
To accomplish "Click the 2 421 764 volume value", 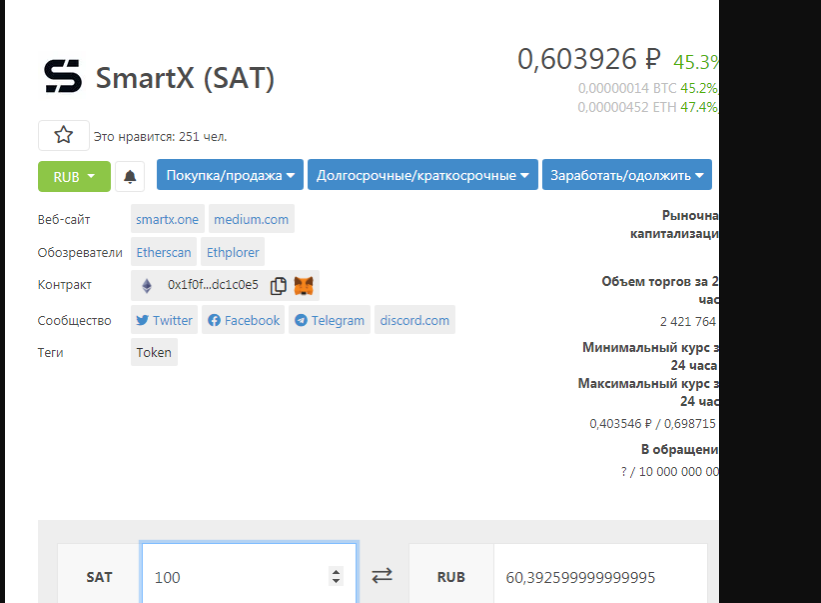I will coord(687,321).
